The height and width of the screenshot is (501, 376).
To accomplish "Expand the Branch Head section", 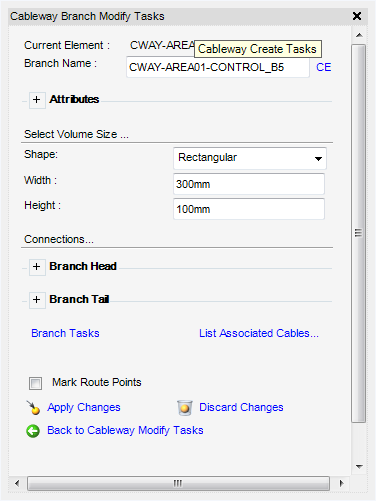I will (37, 267).
